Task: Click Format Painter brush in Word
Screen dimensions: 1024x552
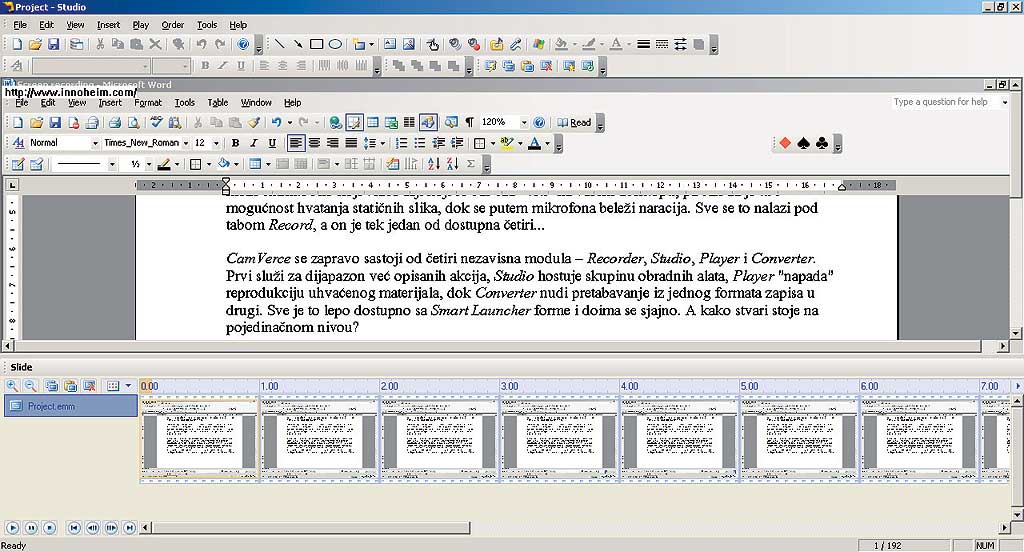Action: click(253, 122)
